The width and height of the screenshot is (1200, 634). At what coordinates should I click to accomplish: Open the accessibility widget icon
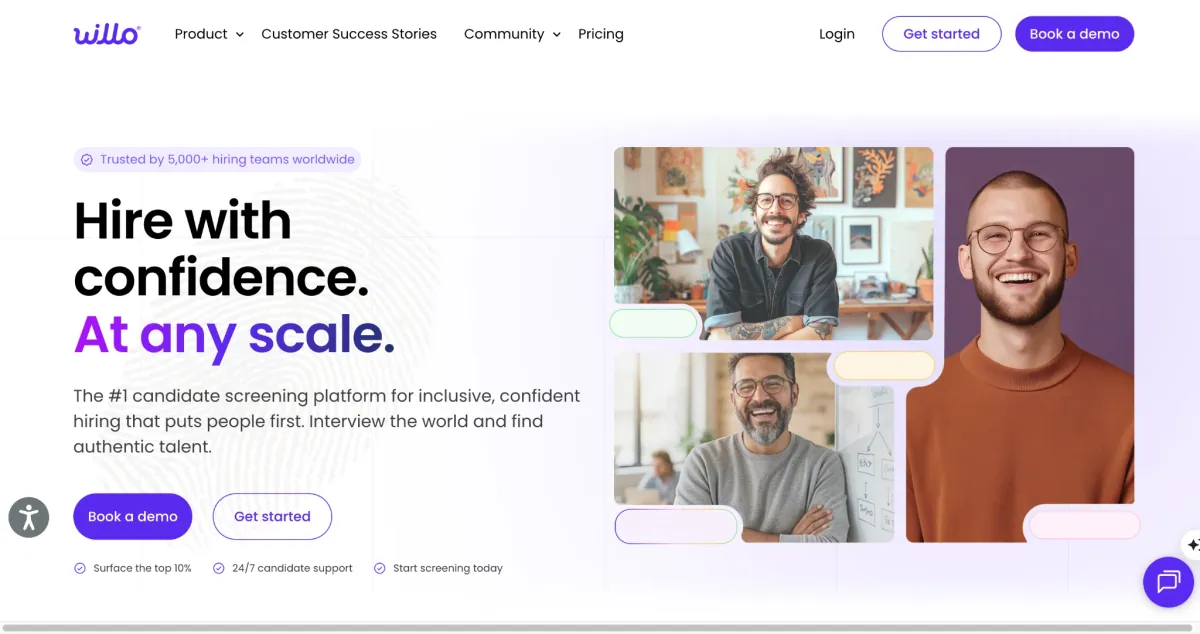29,517
